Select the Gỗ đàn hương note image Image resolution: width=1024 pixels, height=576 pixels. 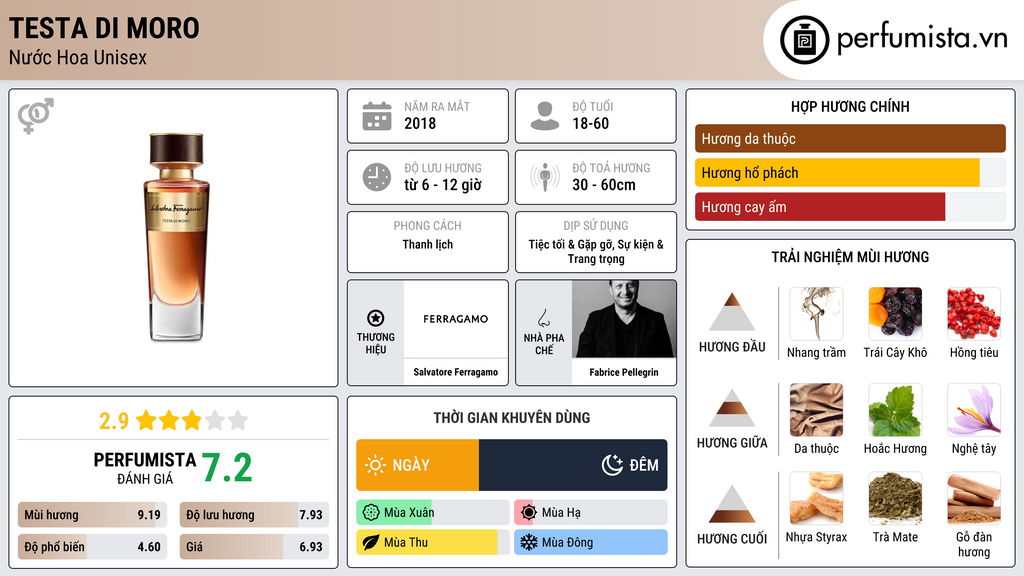click(x=974, y=498)
